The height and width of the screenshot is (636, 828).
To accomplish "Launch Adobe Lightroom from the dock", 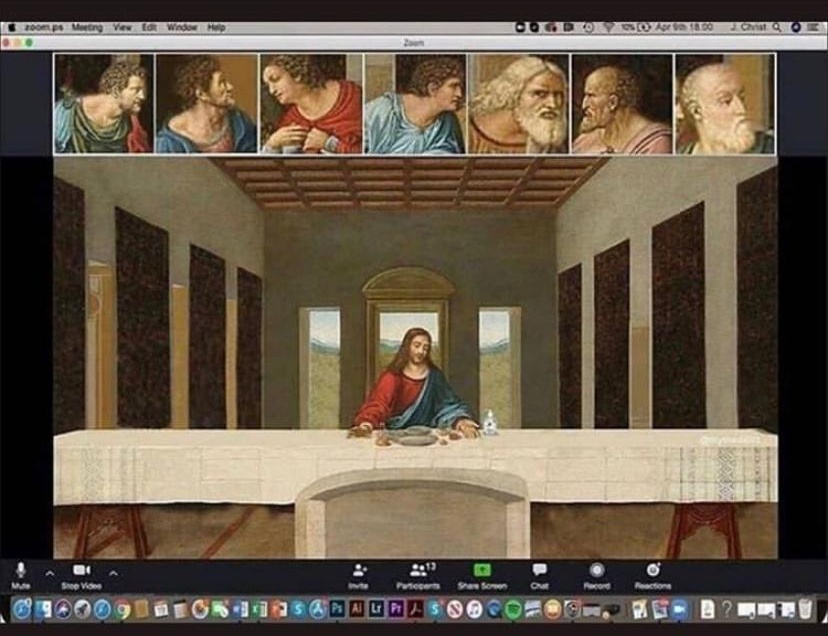I will tap(376, 609).
